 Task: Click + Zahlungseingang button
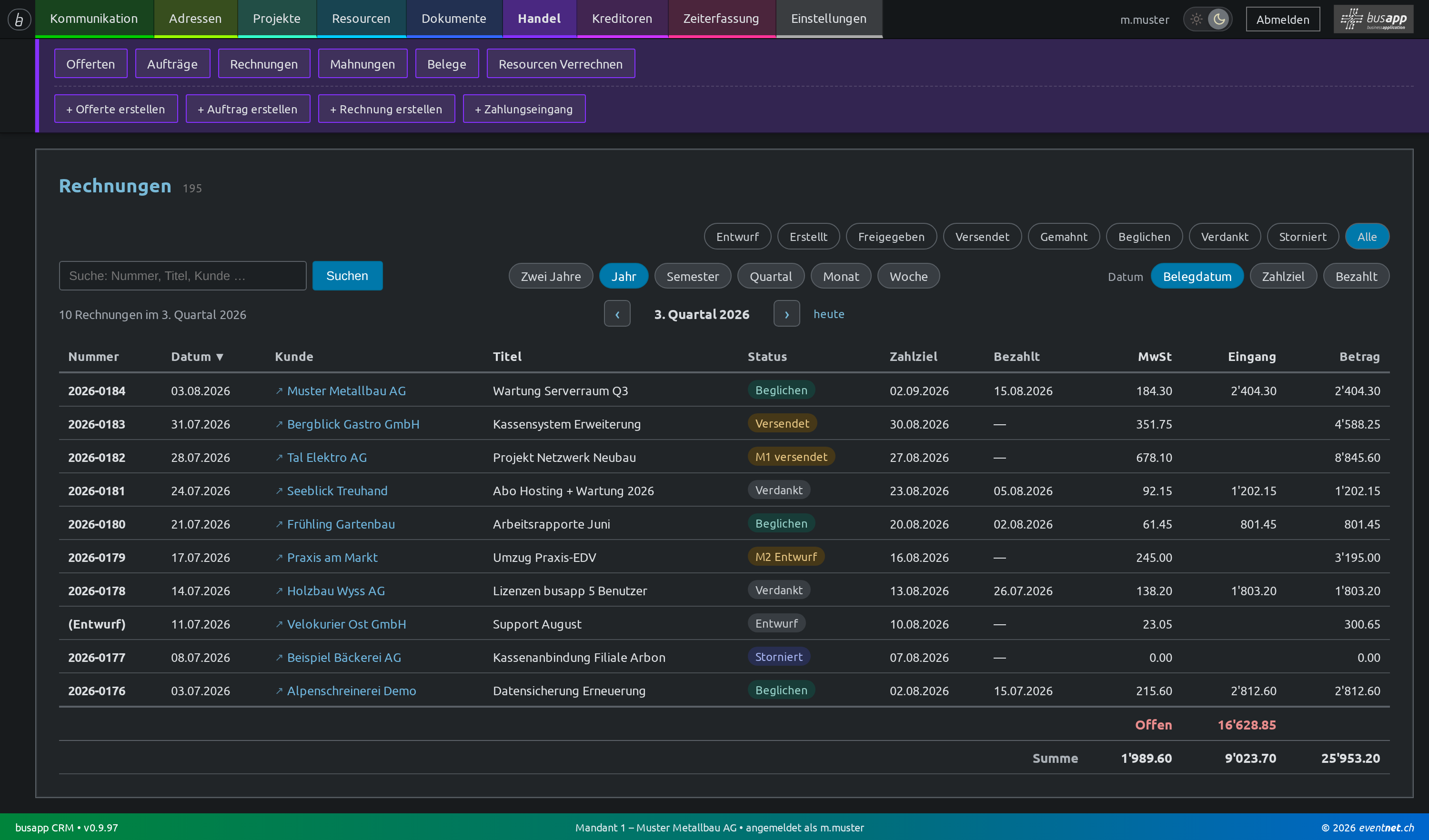point(523,109)
